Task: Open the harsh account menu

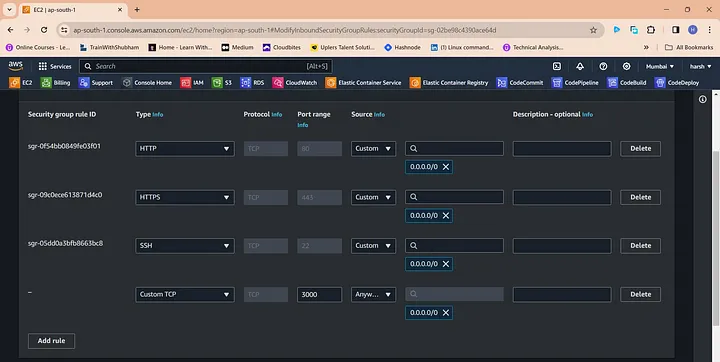Action: tap(700, 66)
